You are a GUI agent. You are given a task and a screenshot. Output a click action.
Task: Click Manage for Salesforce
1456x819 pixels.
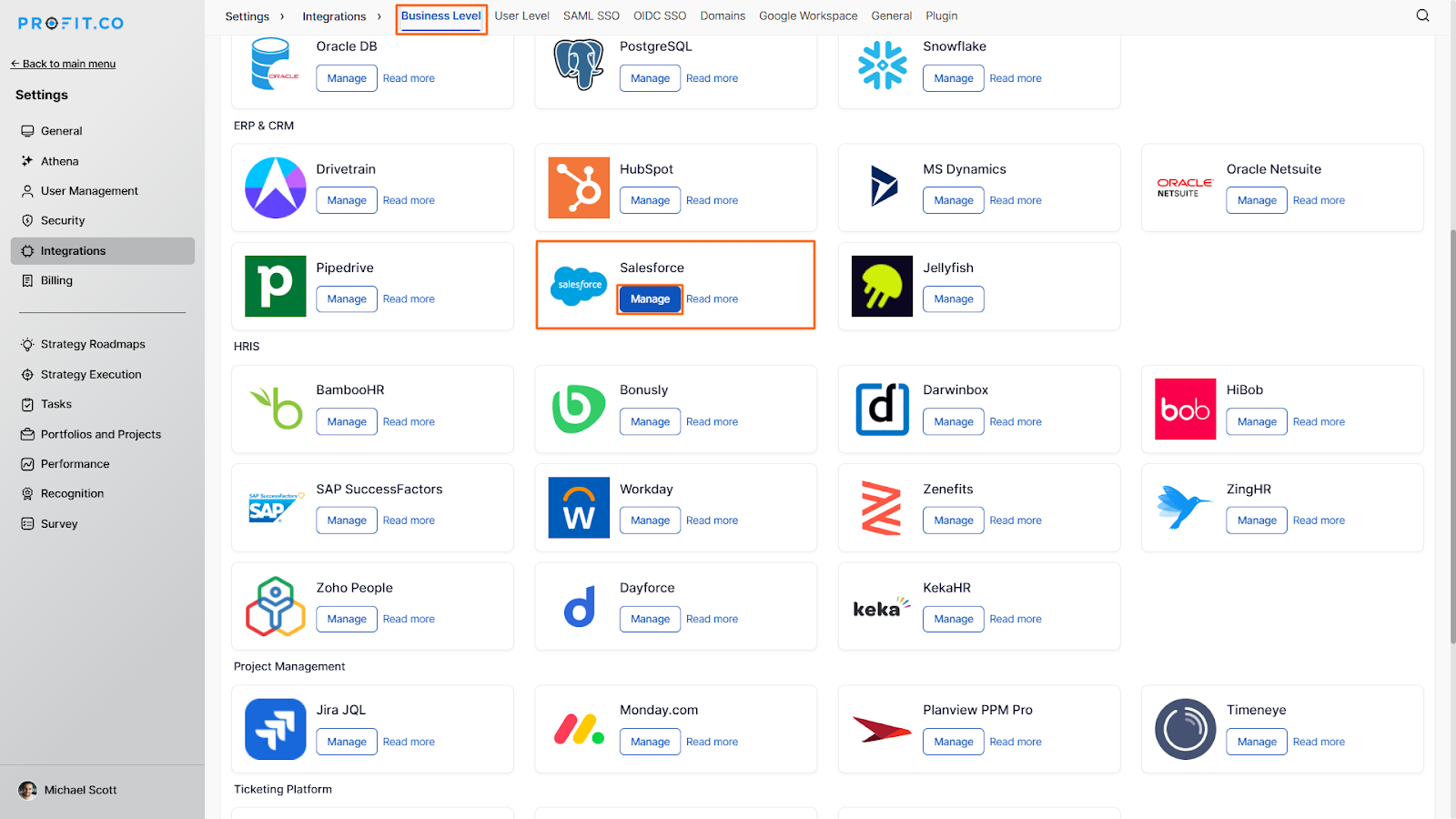pyautogui.click(x=650, y=298)
